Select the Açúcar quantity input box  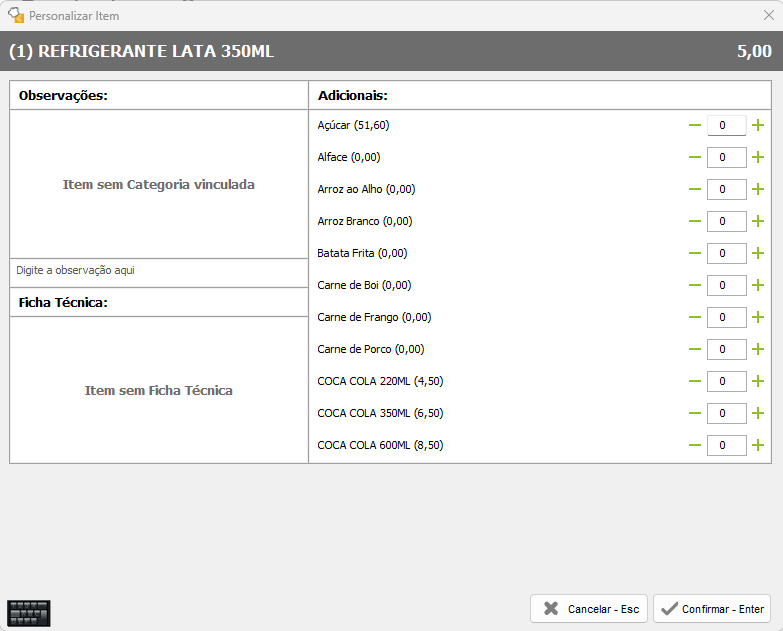pyautogui.click(x=726, y=125)
